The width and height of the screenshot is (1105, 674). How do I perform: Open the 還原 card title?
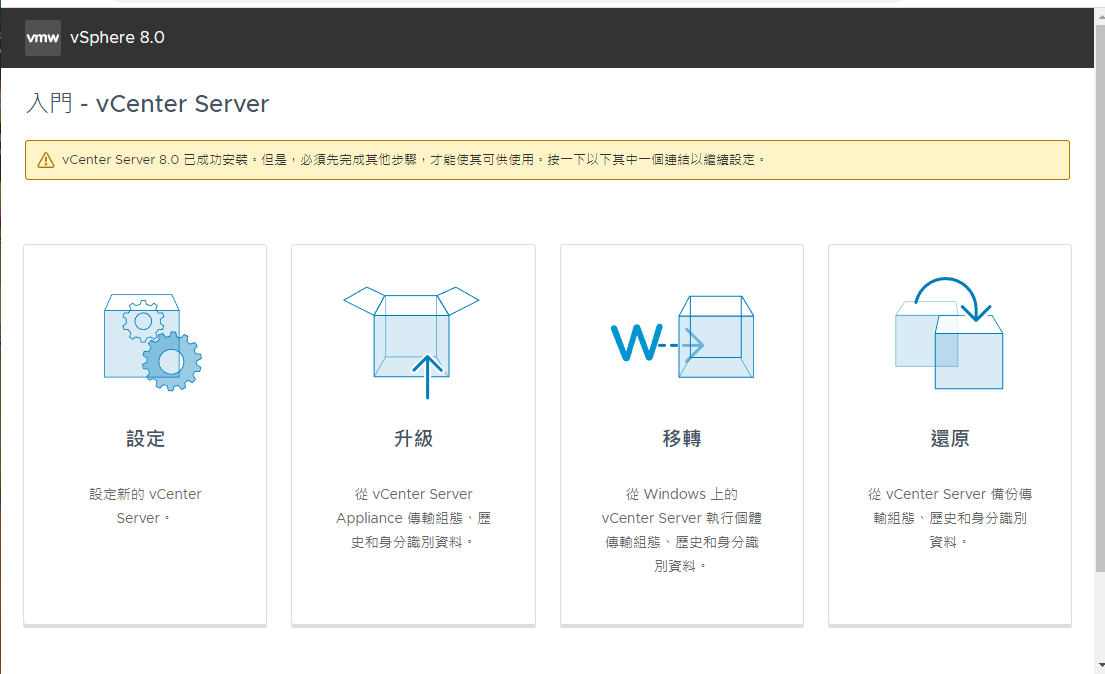[x=950, y=439]
